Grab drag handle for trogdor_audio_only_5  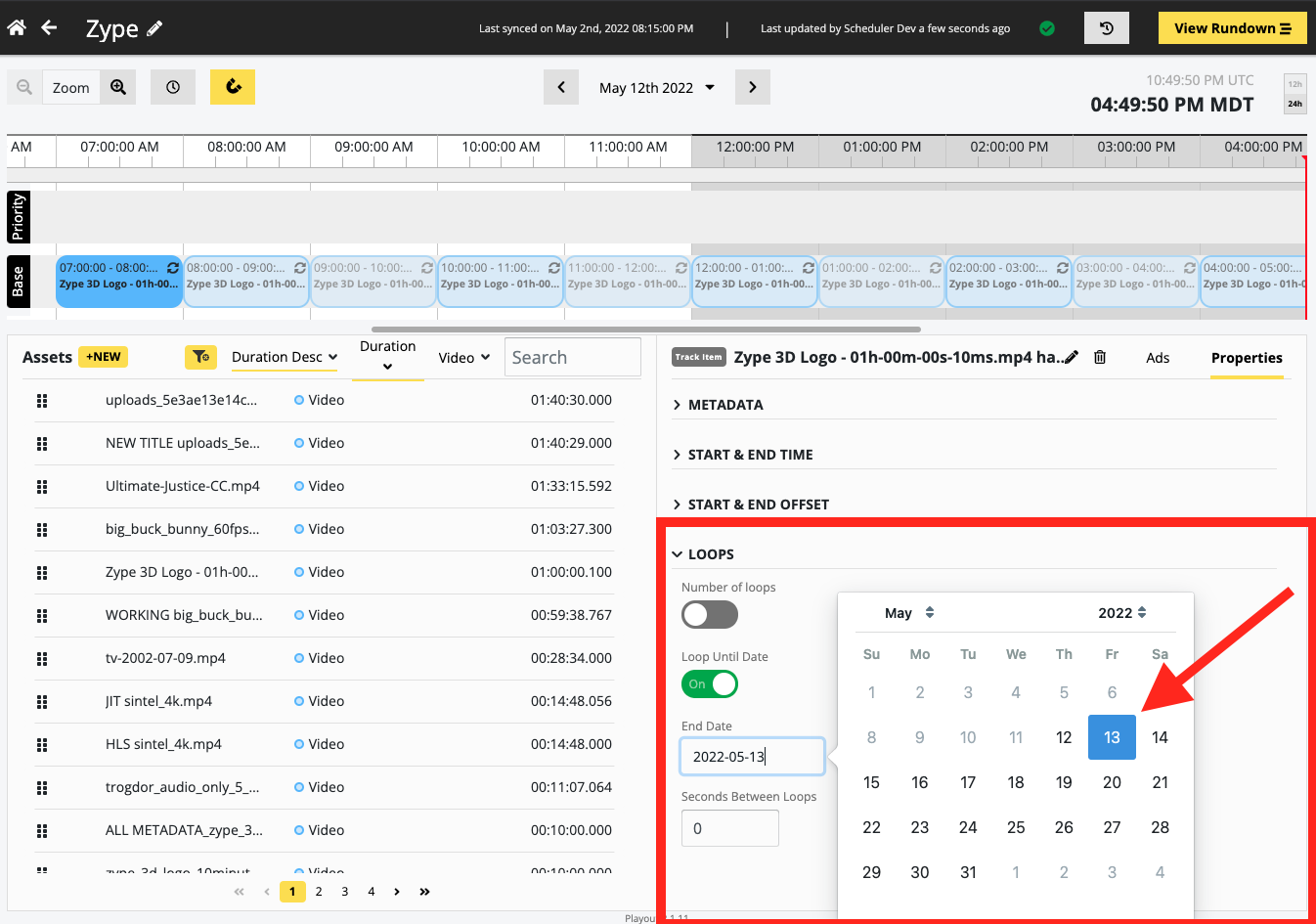42,787
